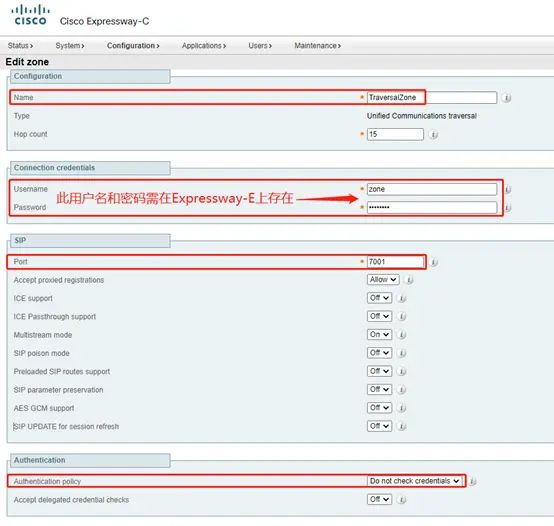This screenshot has width=554, height=526.
Task: Click the Multistream mode label
Action: (x=43, y=335)
